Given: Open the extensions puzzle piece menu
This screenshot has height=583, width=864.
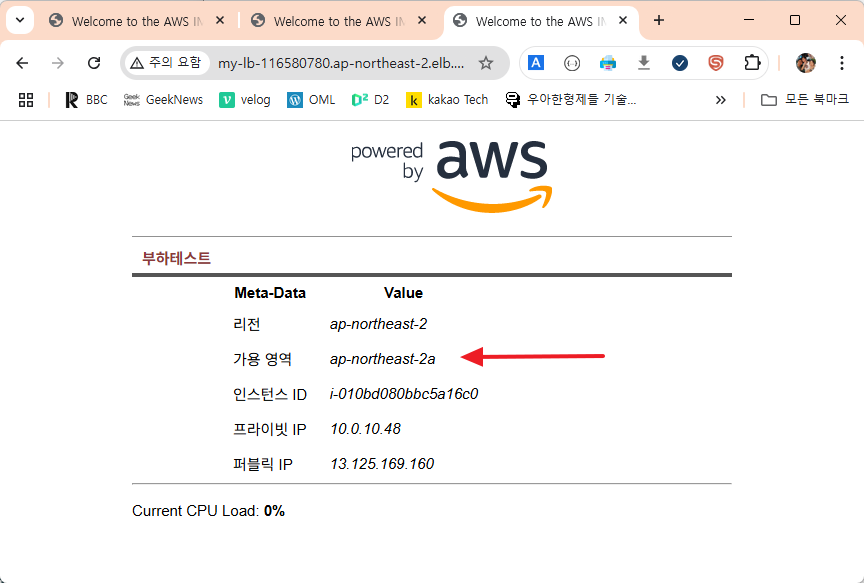Looking at the screenshot, I should [x=752, y=63].
